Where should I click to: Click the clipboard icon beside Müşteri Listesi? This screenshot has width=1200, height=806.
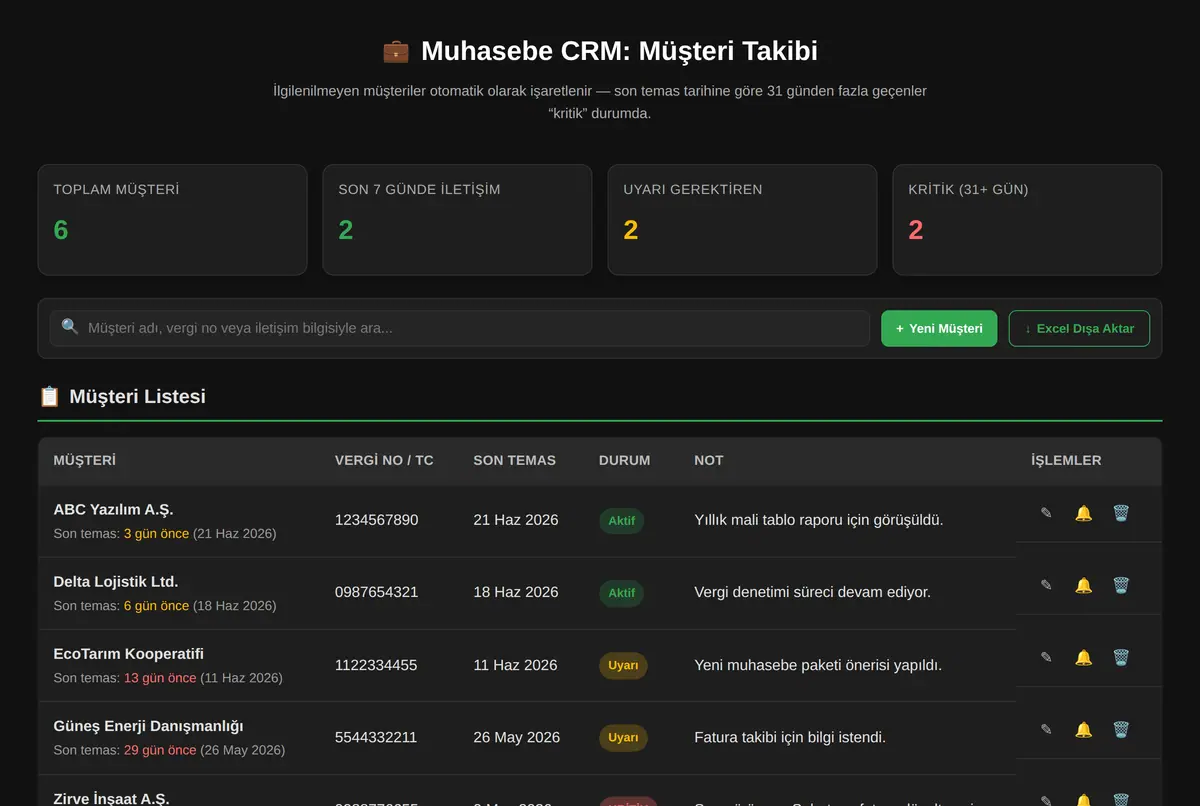point(49,396)
